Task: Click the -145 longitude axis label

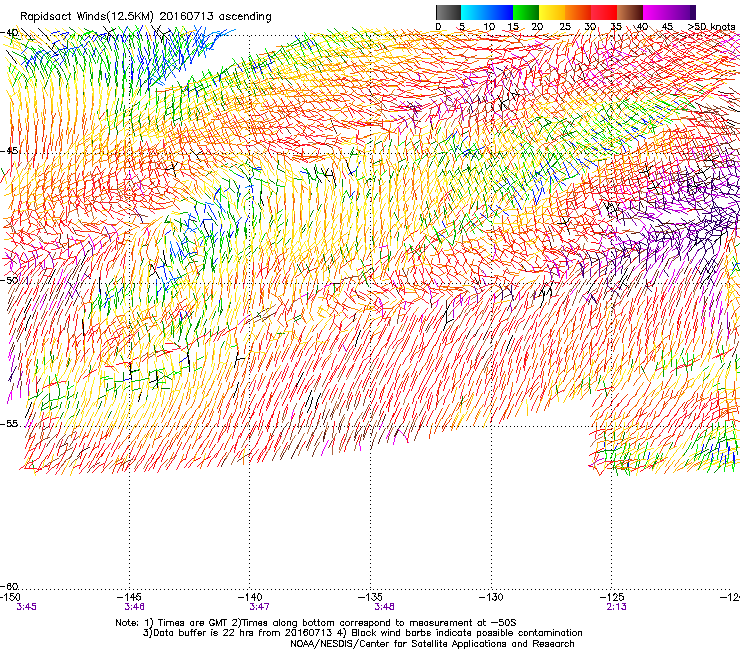Action: tap(129, 597)
